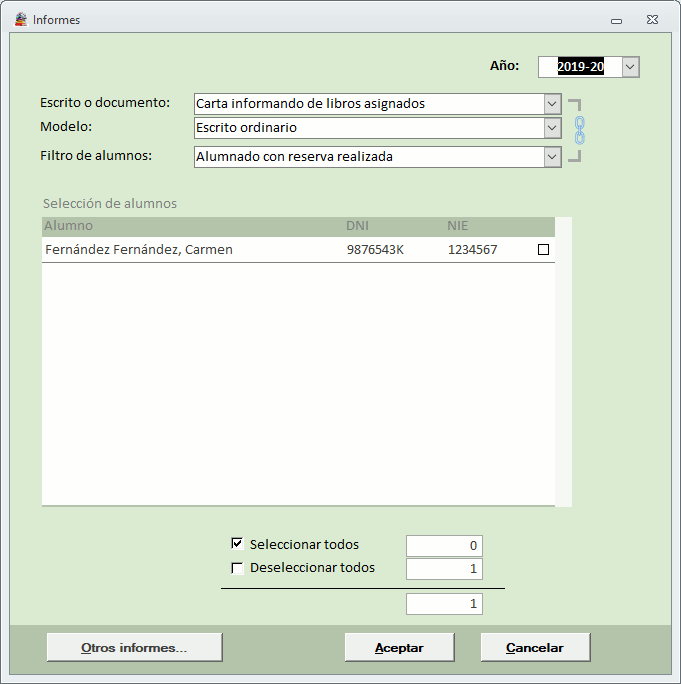
Task: Click the Alumno column header
Action: tap(69, 226)
